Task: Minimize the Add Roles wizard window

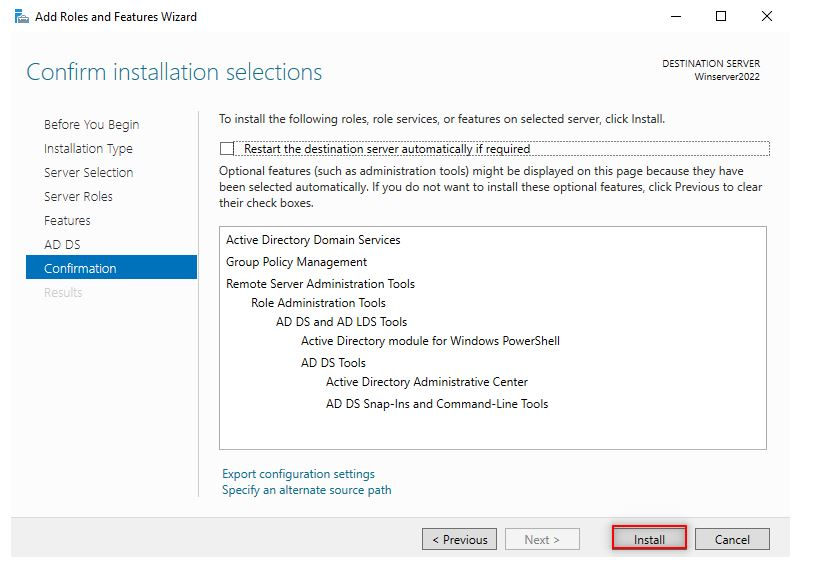Action: coord(675,17)
